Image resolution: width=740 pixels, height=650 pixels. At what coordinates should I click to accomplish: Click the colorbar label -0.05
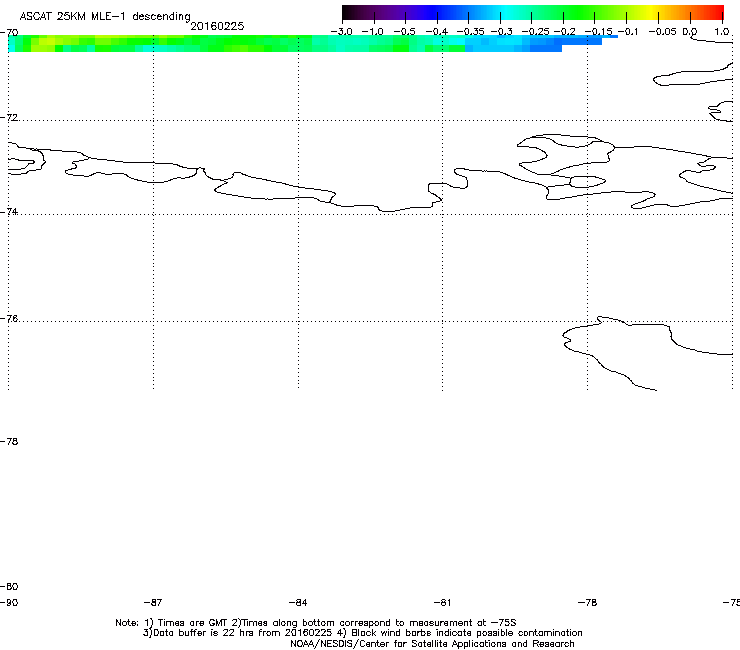662,32
